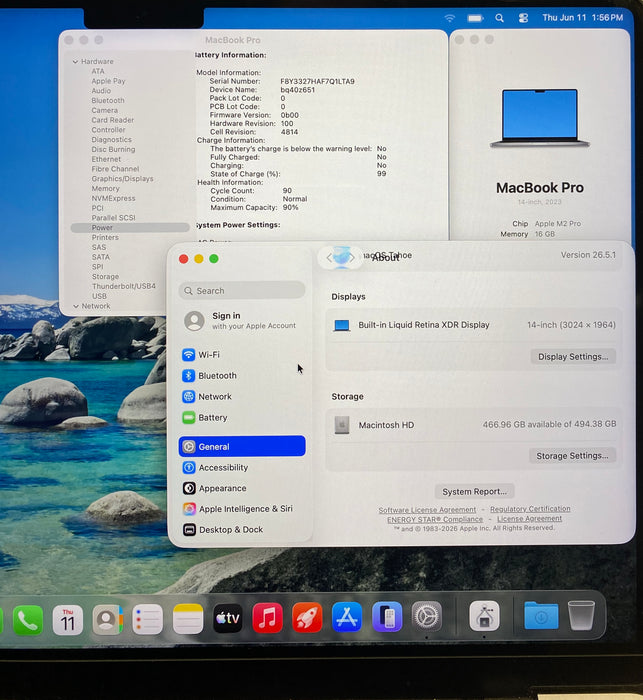
Task: Open Notes from the Dock
Action: (x=188, y=620)
